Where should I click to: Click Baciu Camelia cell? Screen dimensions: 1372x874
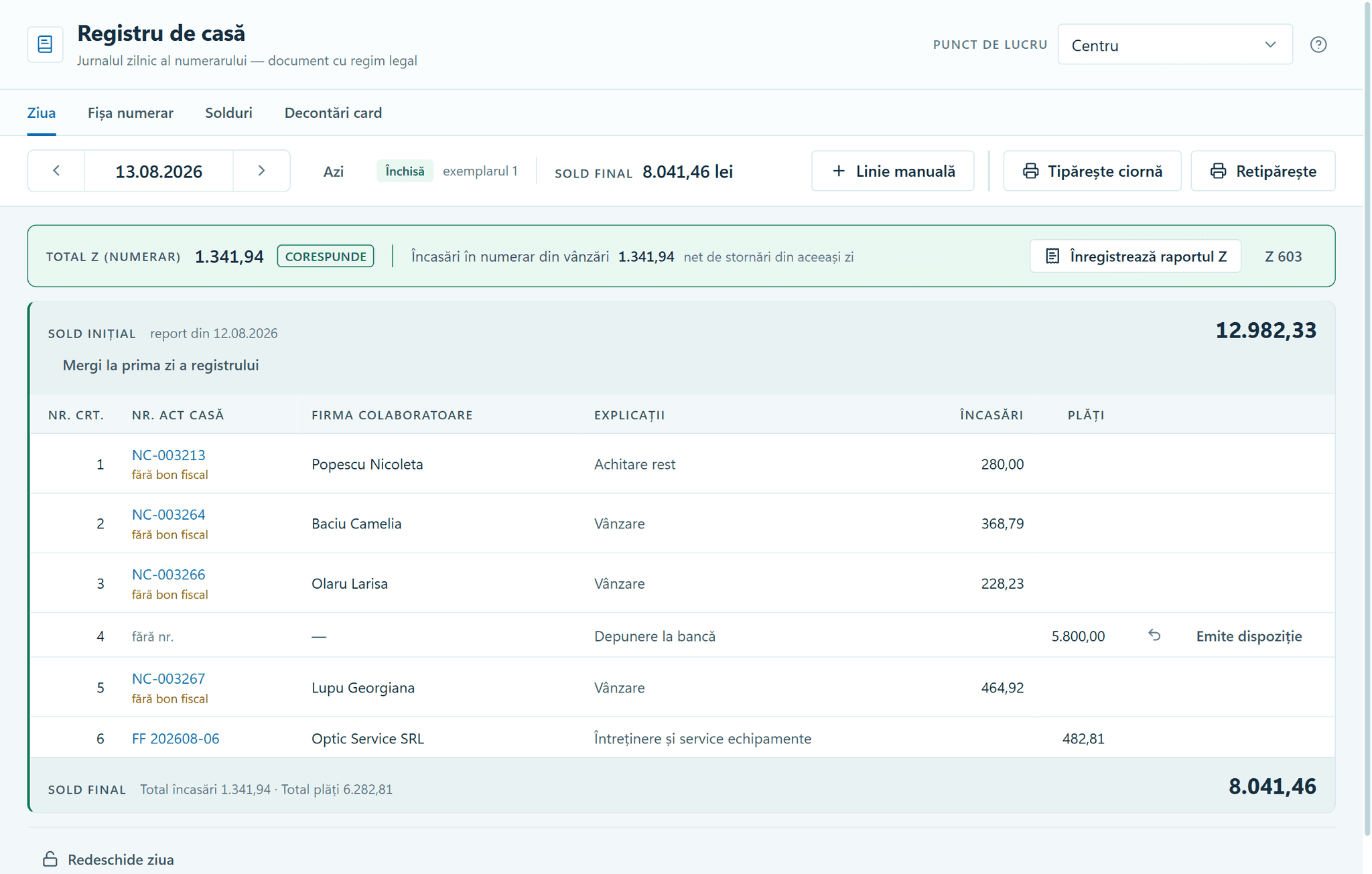pos(356,524)
